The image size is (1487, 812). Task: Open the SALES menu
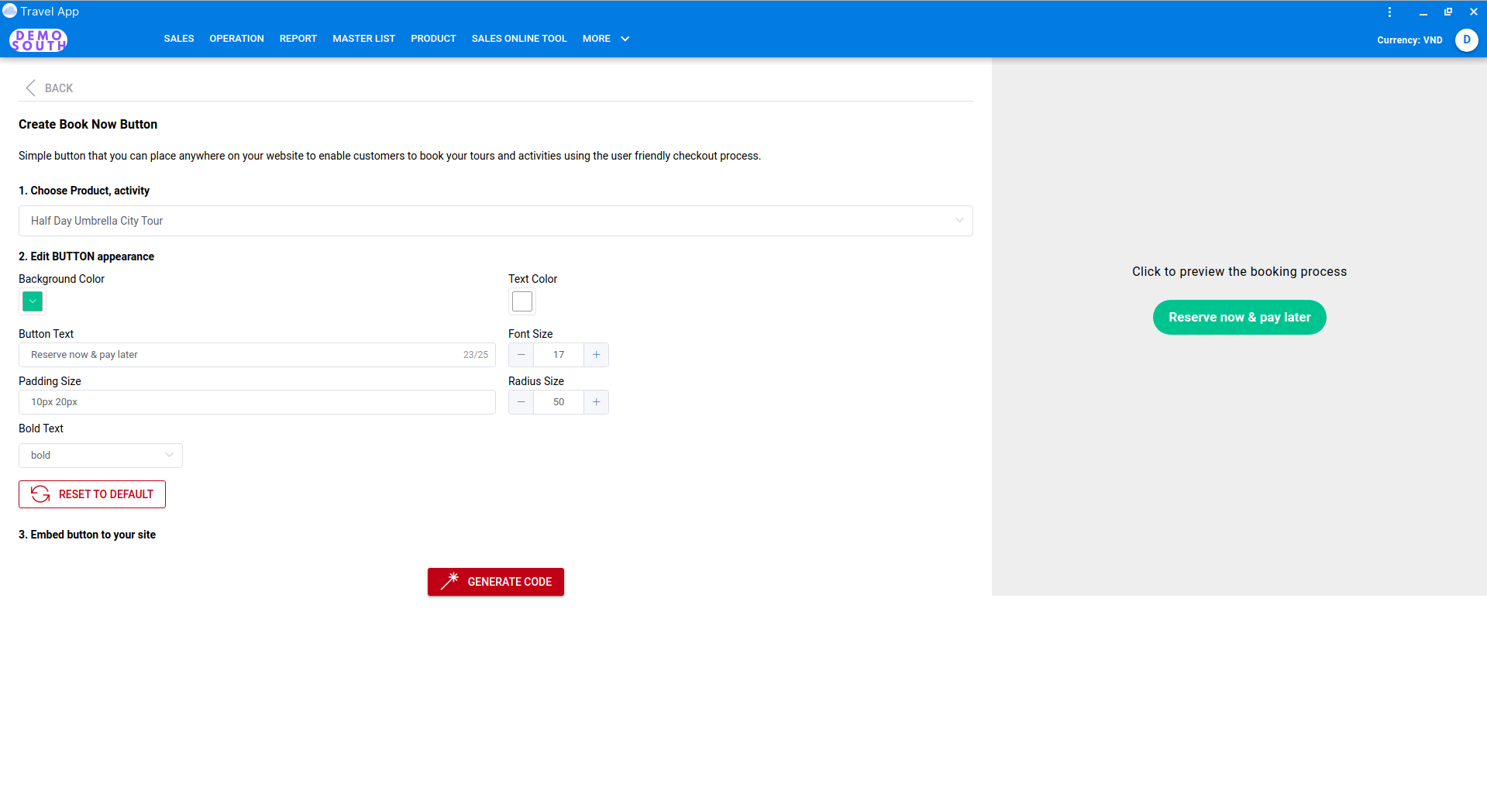[178, 38]
